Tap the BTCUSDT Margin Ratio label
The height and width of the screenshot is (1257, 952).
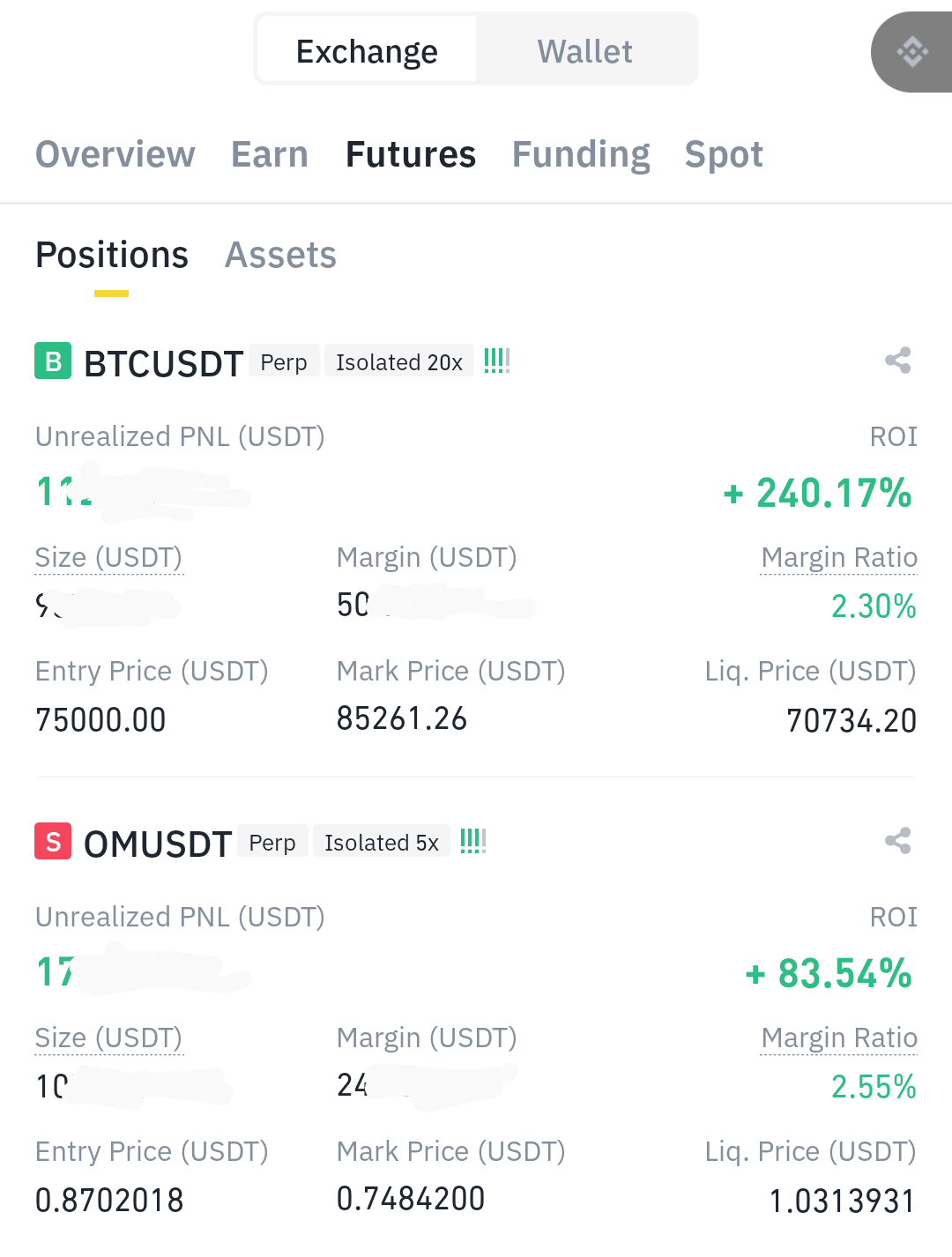pyautogui.click(x=839, y=558)
